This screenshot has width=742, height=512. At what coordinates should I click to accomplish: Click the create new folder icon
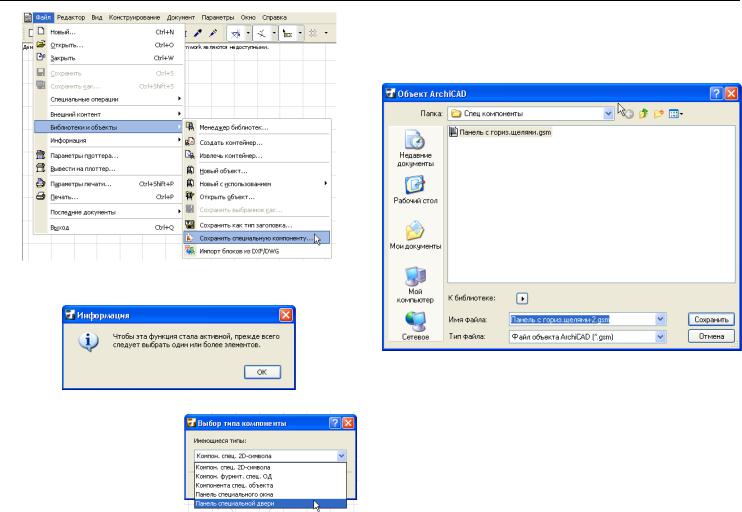coord(659,114)
